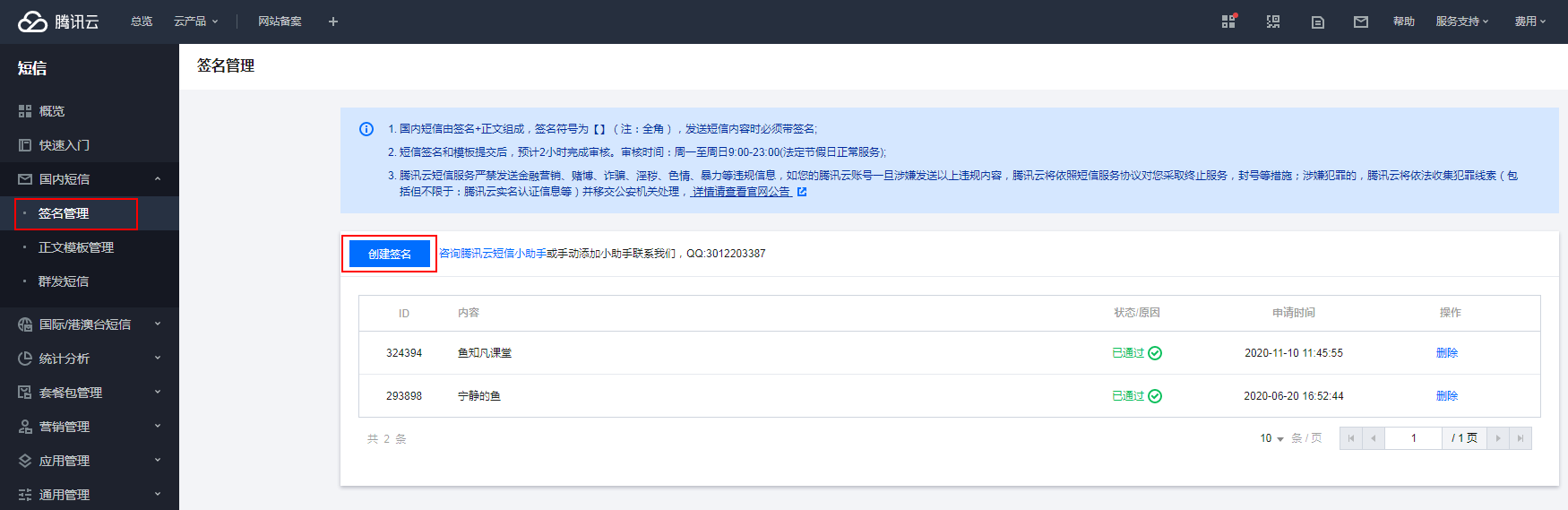Open the 10 条/页 page size dropdown

(x=1271, y=438)
